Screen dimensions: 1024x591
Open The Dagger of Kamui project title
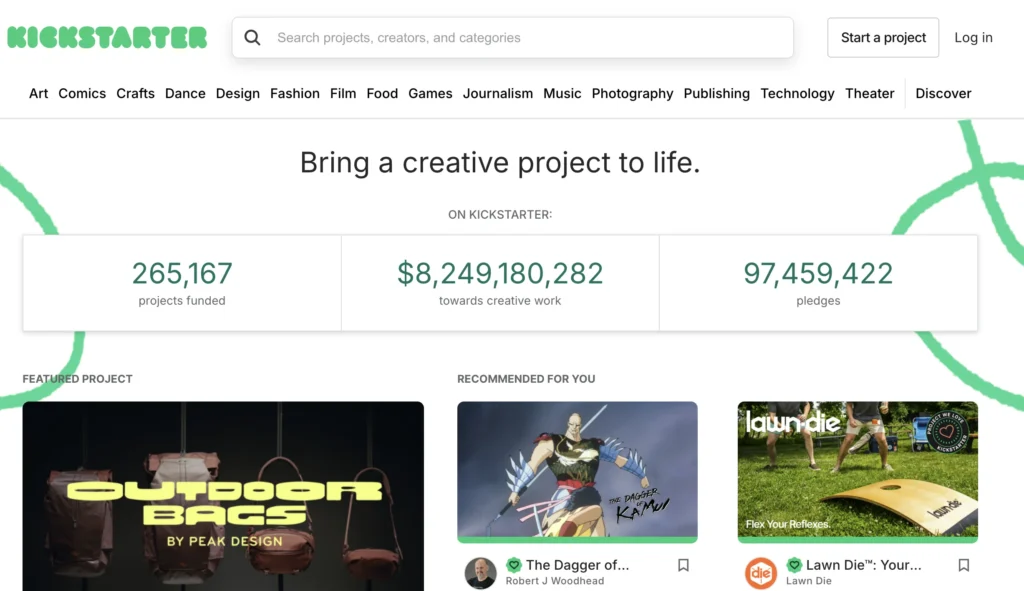point(578,564)
